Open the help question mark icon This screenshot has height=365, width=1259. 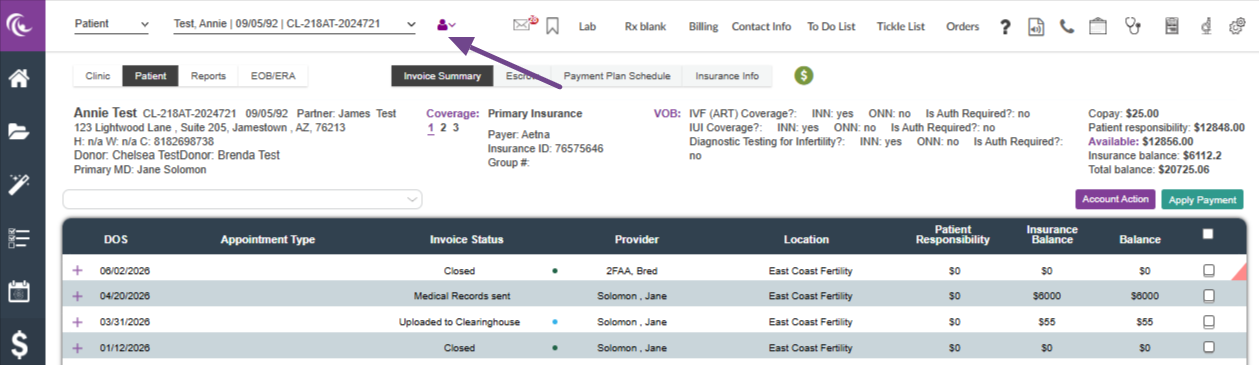(x=1006, y=27)
